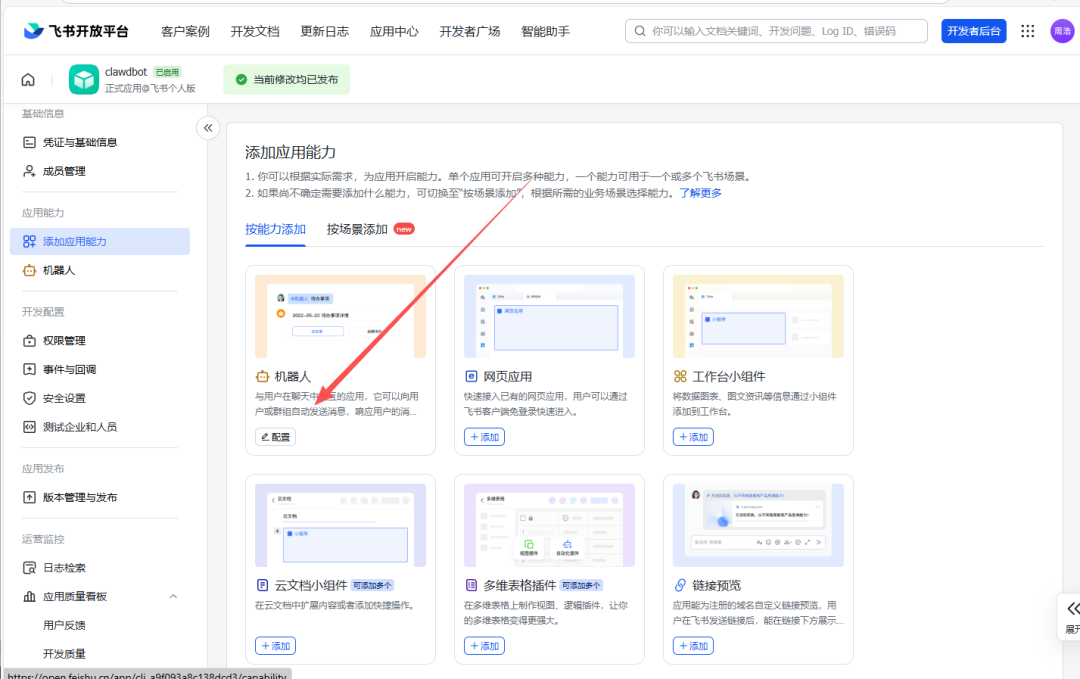
Task: Click 添加 on the 链接预览 card
Action: pos(693,646)
